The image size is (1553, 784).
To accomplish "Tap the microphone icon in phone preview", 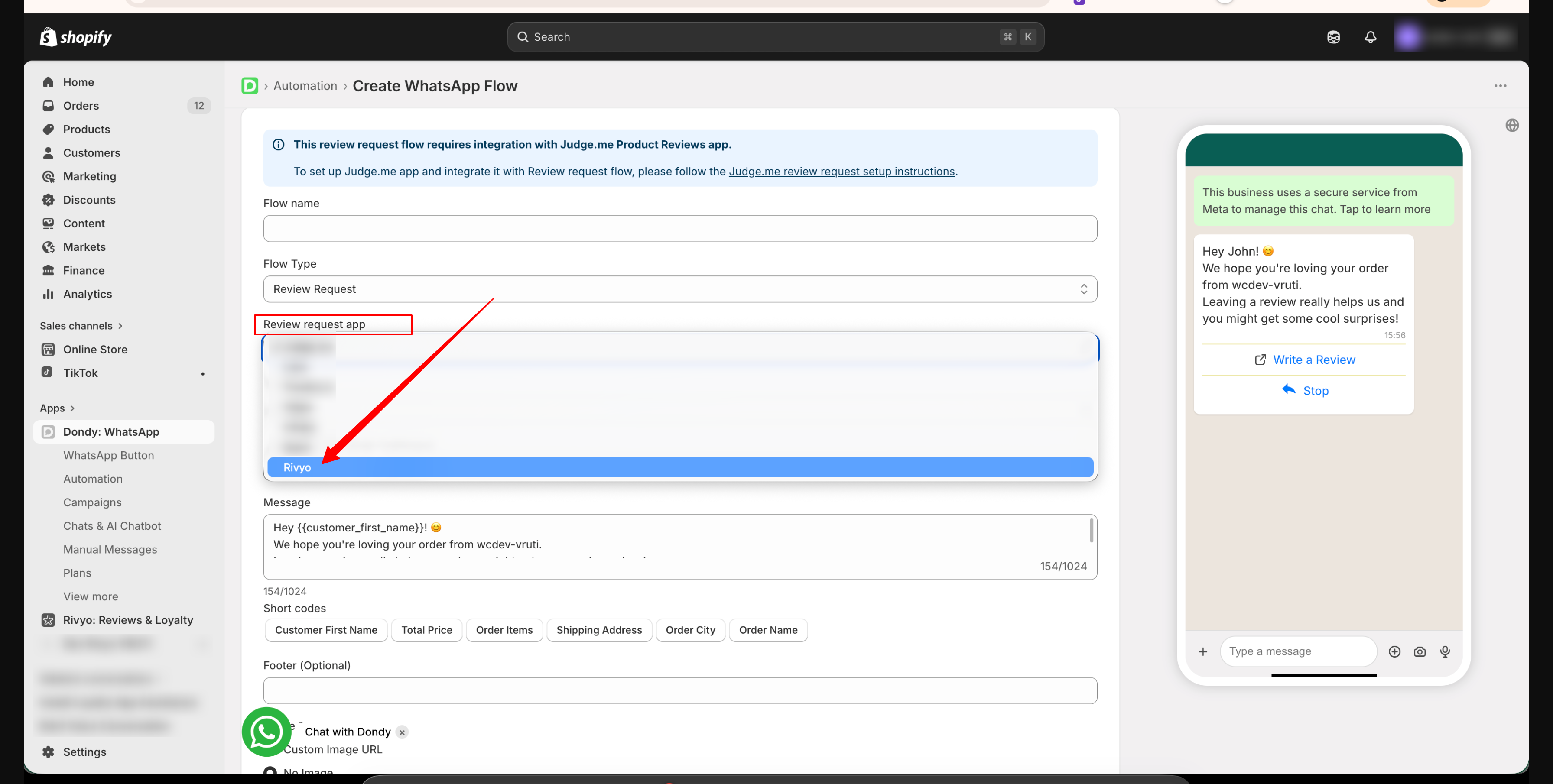I will [1445, 651].
